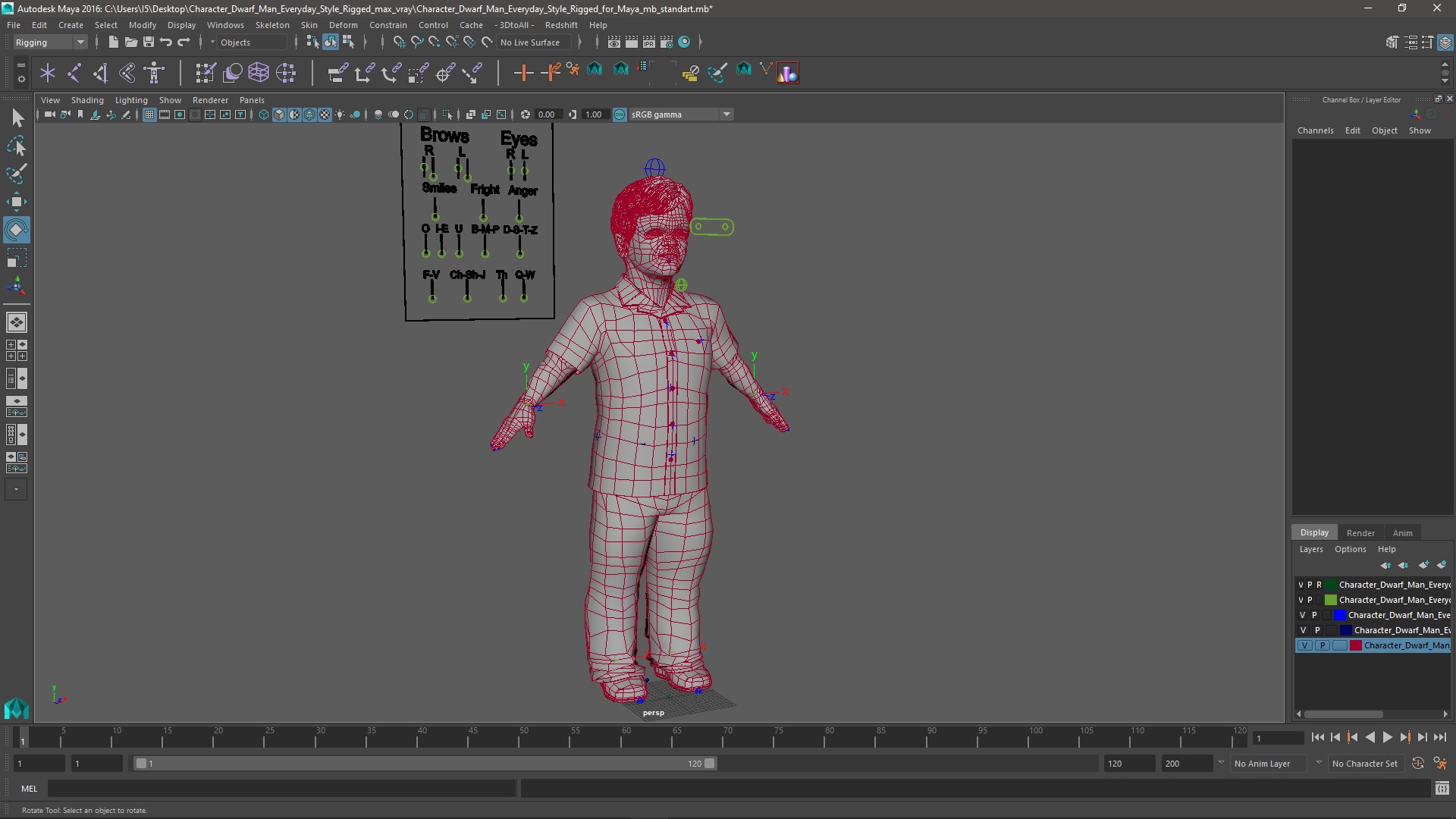
Task: Create a new empty display layer
Action: click(x=1423, y=565)
